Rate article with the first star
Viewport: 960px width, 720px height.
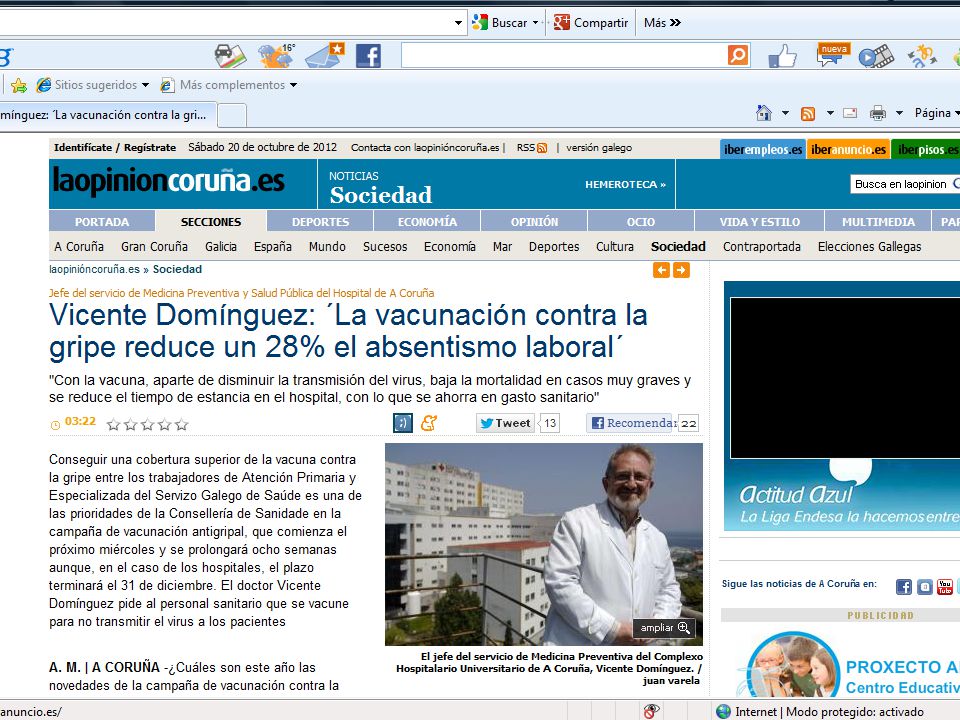coord(113,424)
